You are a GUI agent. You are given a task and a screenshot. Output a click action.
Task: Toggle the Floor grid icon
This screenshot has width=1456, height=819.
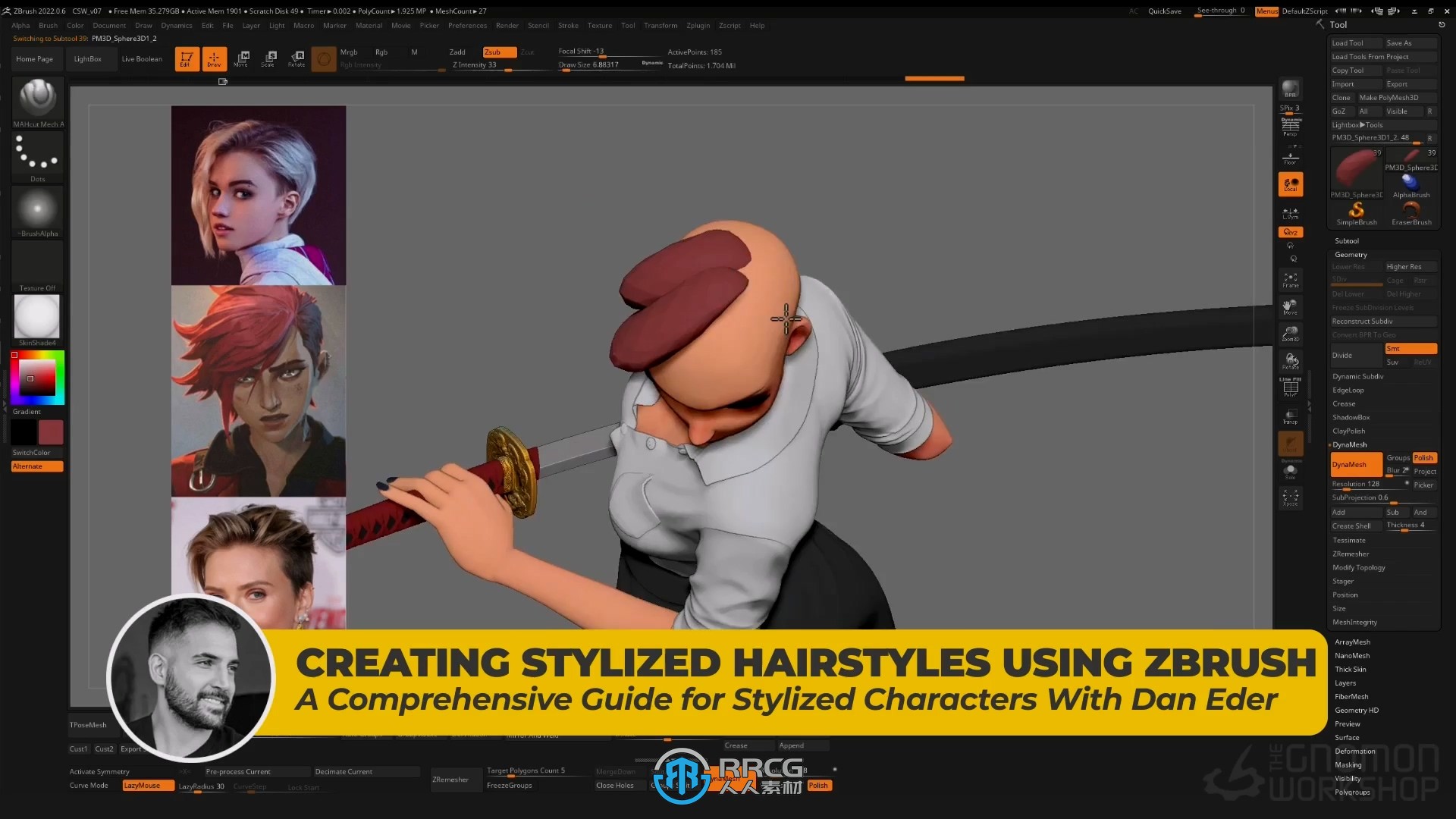tap(1290, 157)
